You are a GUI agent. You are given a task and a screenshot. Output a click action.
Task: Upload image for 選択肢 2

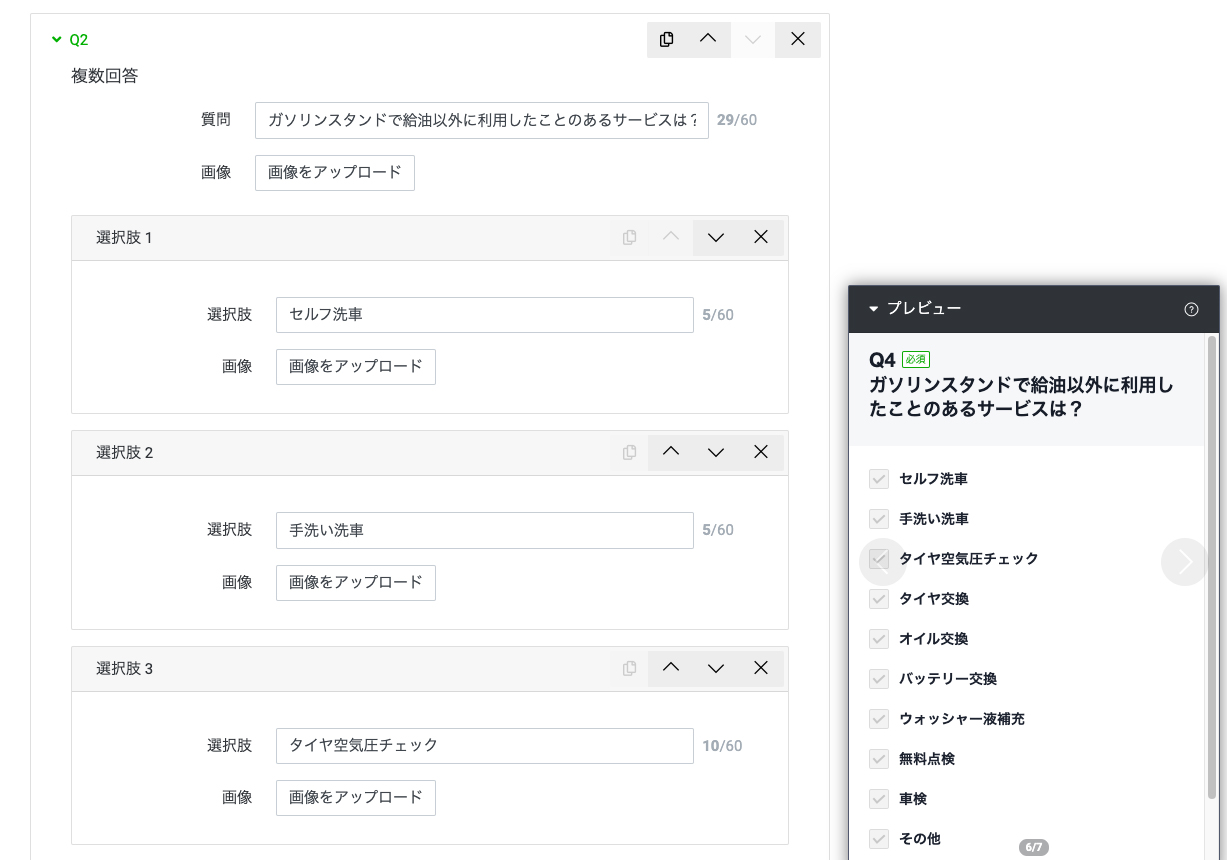coord(355,582)
